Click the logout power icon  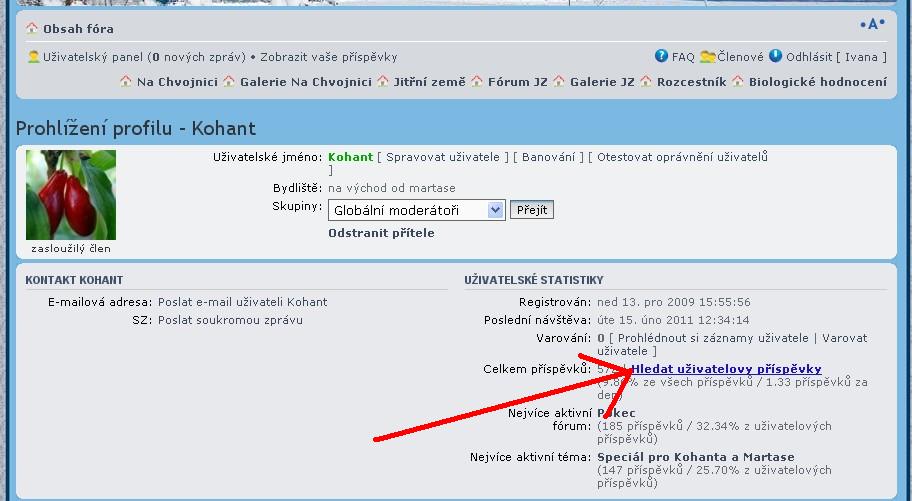(x=775, y=57)
